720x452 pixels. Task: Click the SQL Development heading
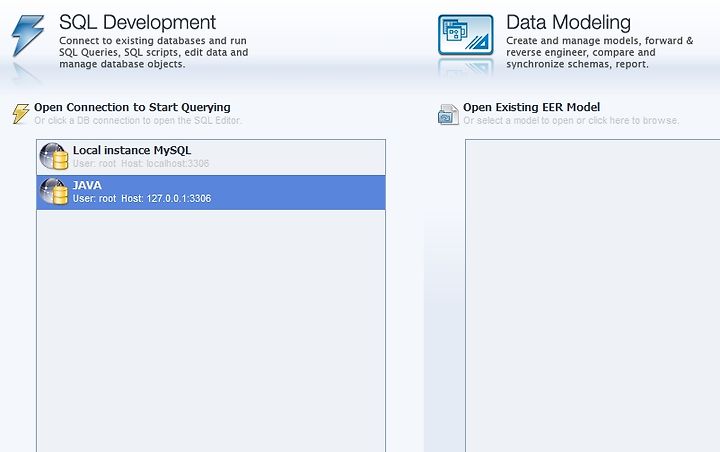click(x=137, y=22)
